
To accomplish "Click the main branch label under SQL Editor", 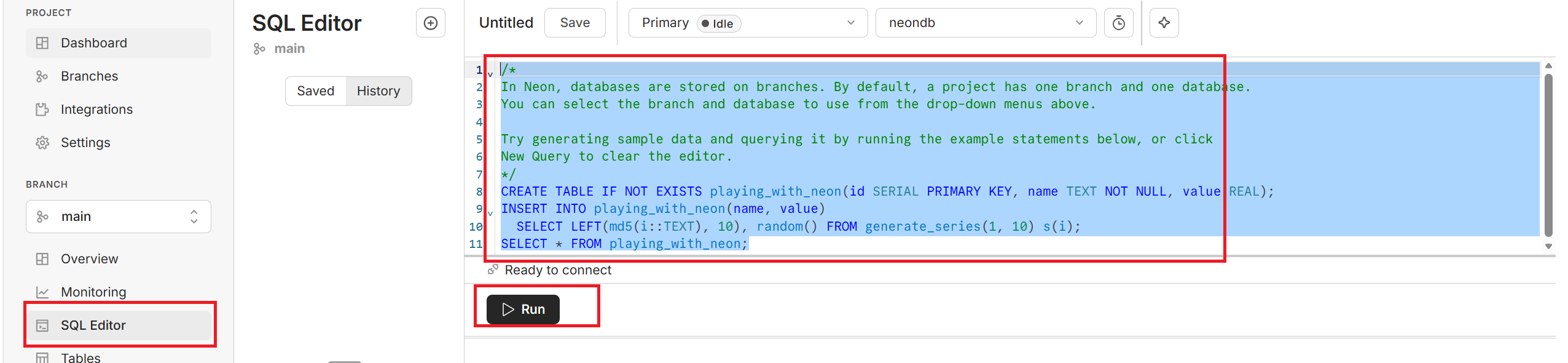I will (x=289, y=49).
